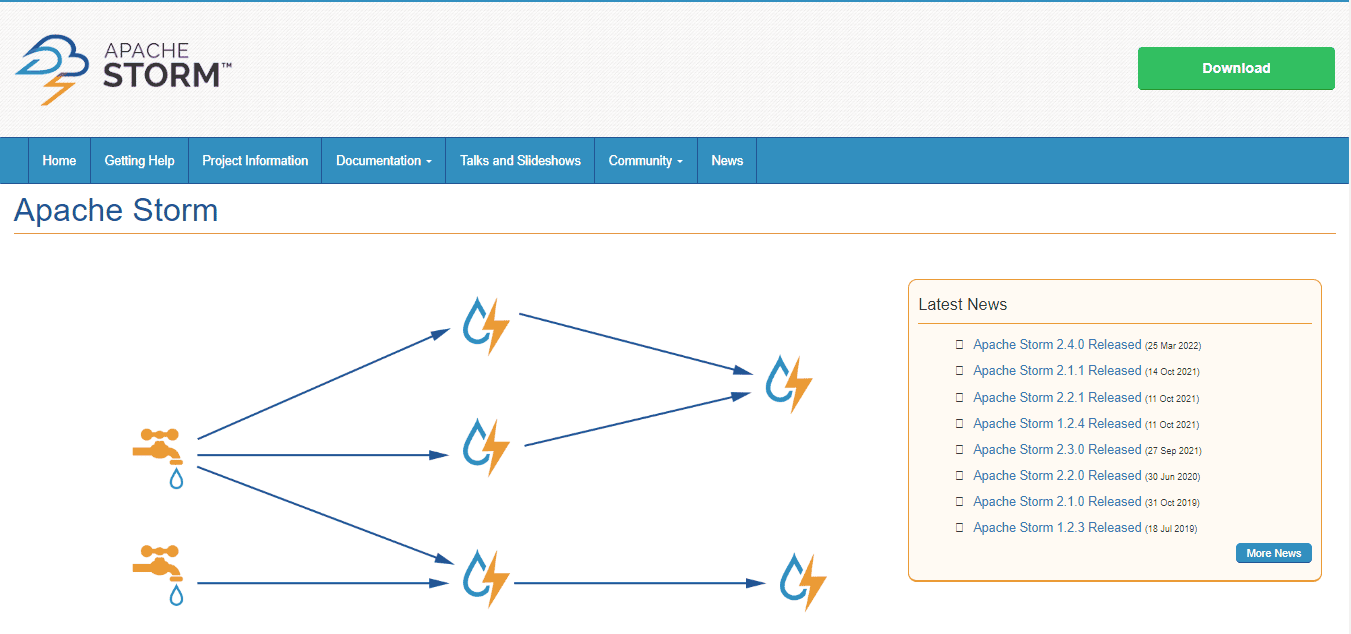Open the Getting Help page
The image size is (1351, 634).
[x=139, y=160]
